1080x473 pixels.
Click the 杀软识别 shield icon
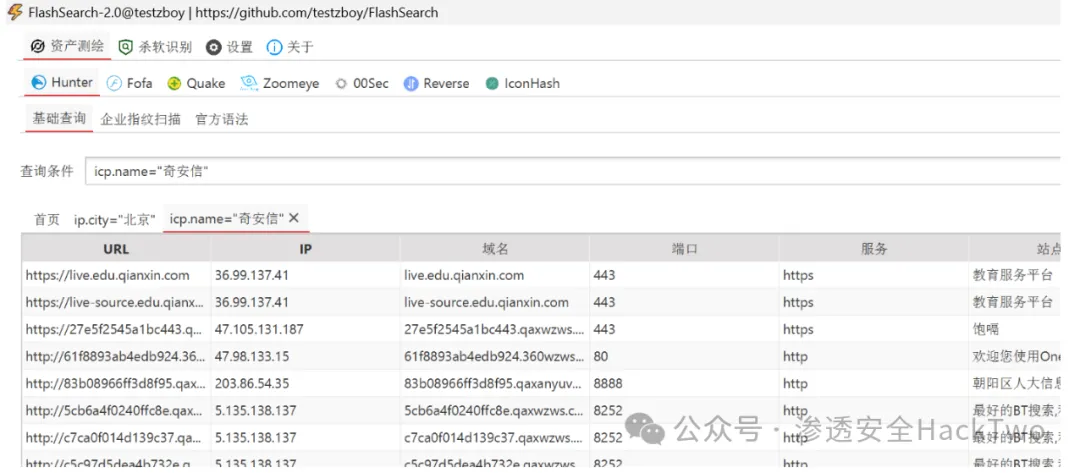[125, 48]
